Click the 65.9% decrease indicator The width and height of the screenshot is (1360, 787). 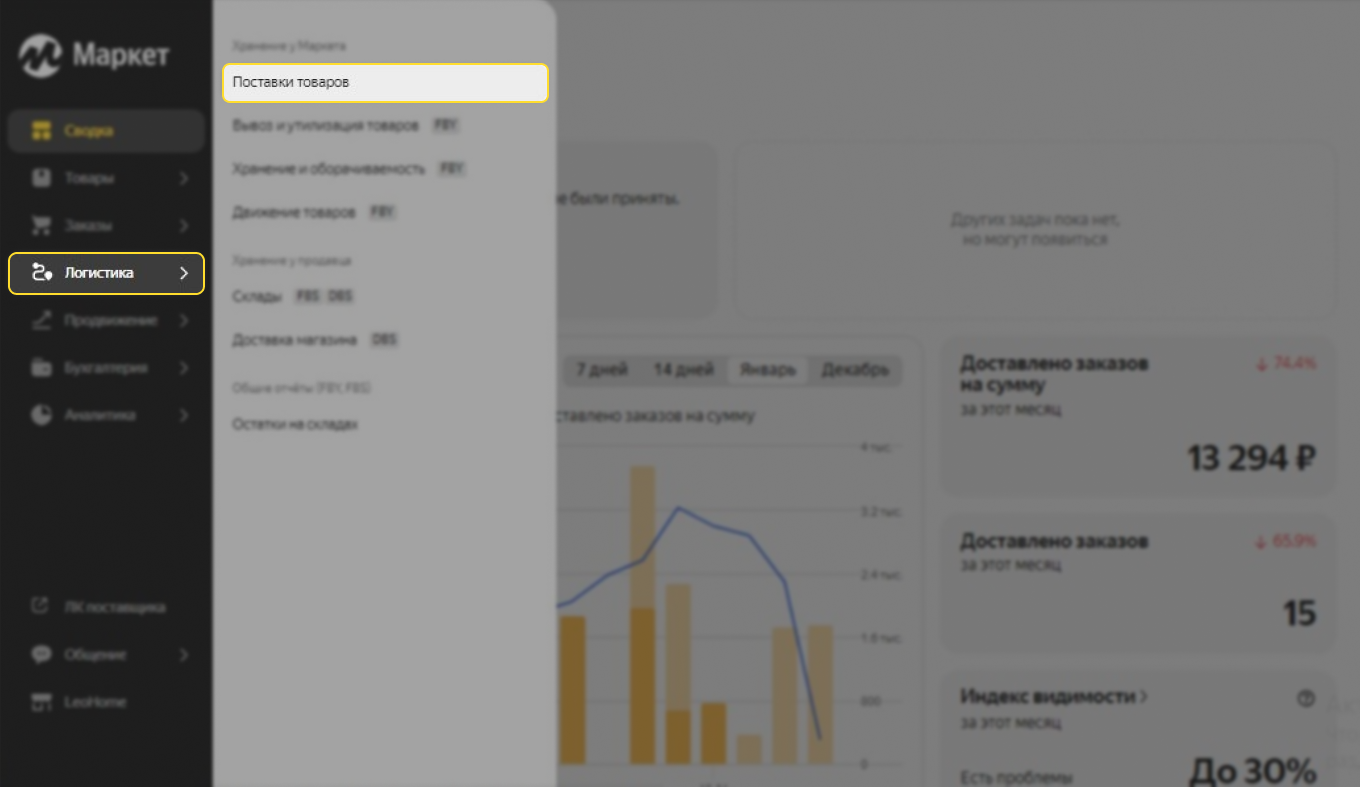pyautogui.click(x=1286, y=542)
